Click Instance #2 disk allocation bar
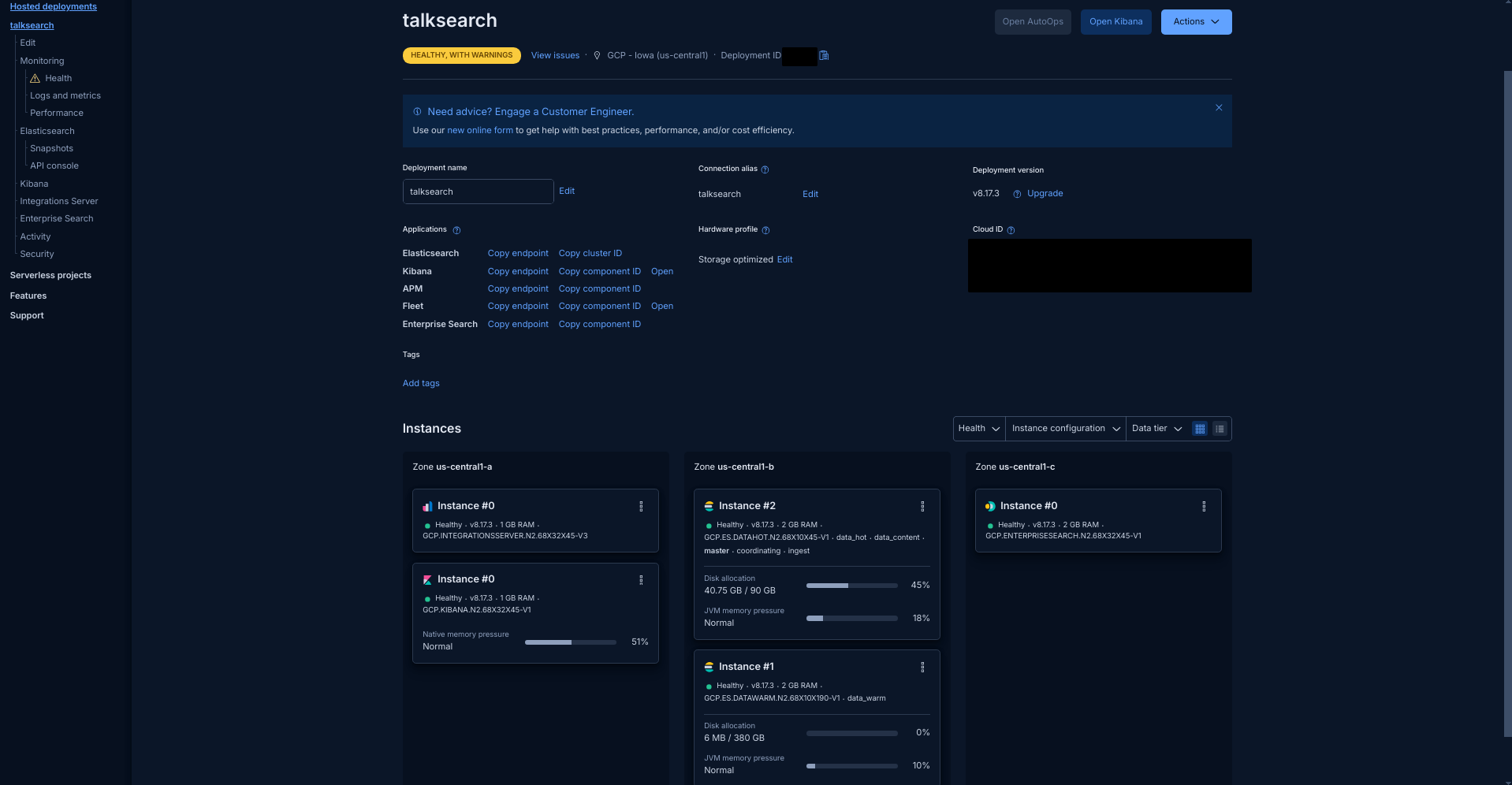1512x785 pixels. pyautogui.click(x=852, y=586)
